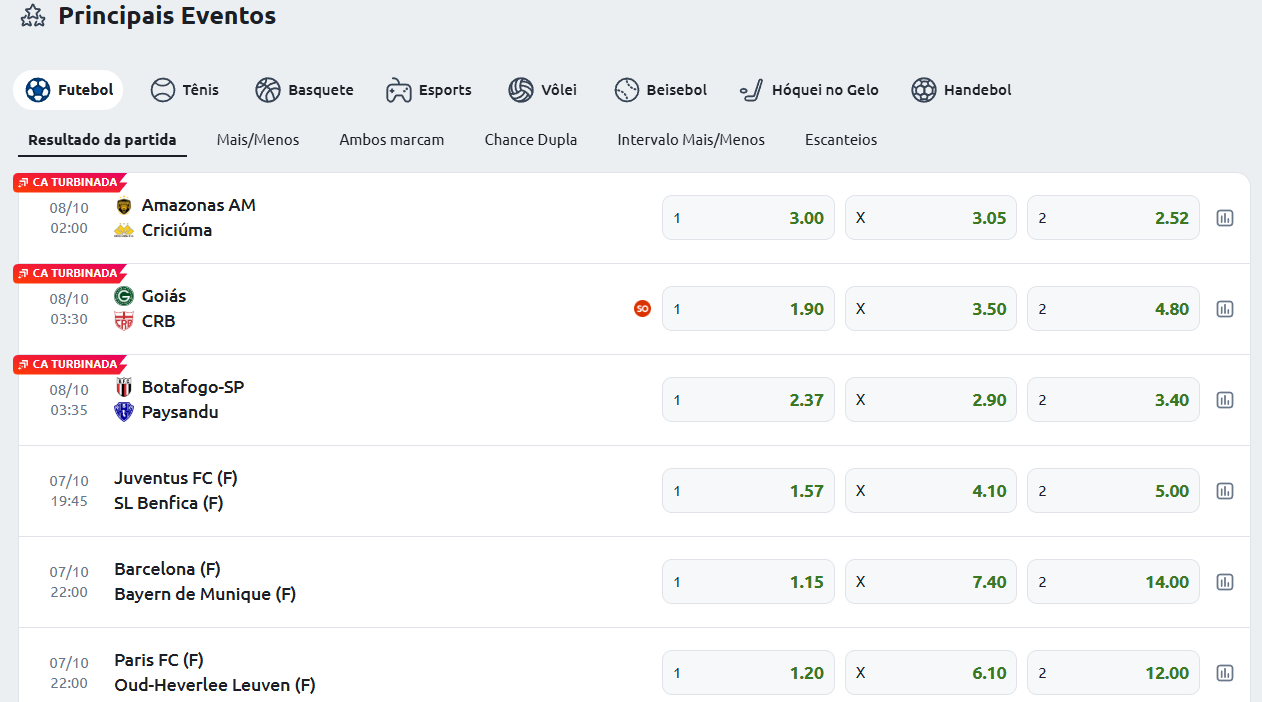The width and height of the screenshot is (1262, 702).
Task: Bet on Amazonas AM win at 3.00
Action: tap(748, 218)
